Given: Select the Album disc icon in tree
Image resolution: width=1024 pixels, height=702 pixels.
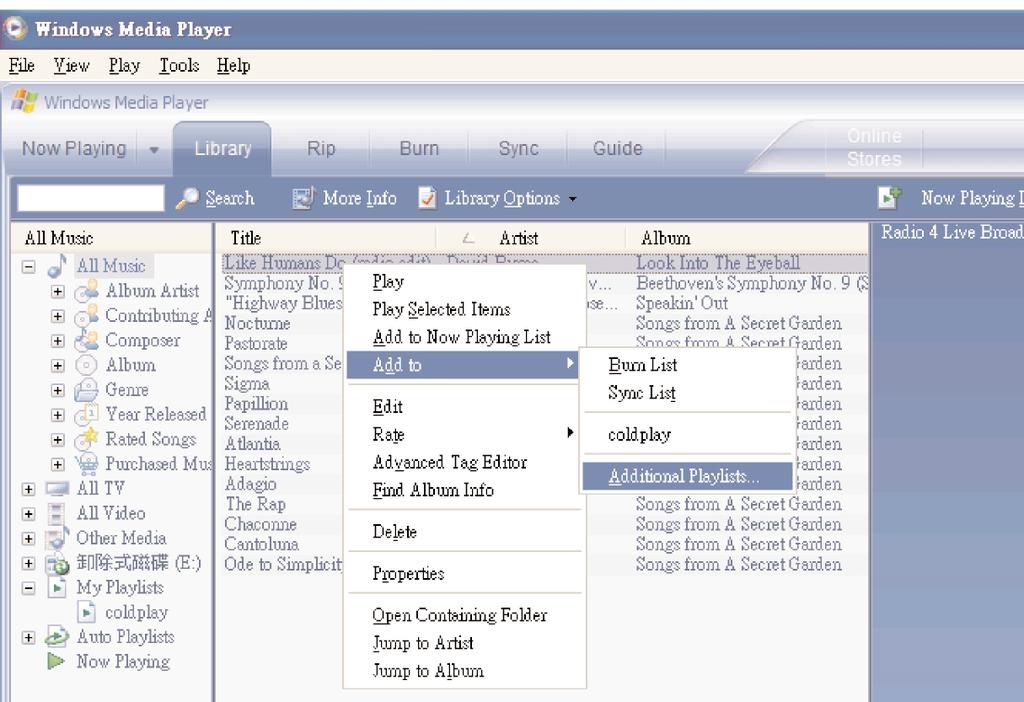Looking at the screenshot, I should tap(86, 365).
